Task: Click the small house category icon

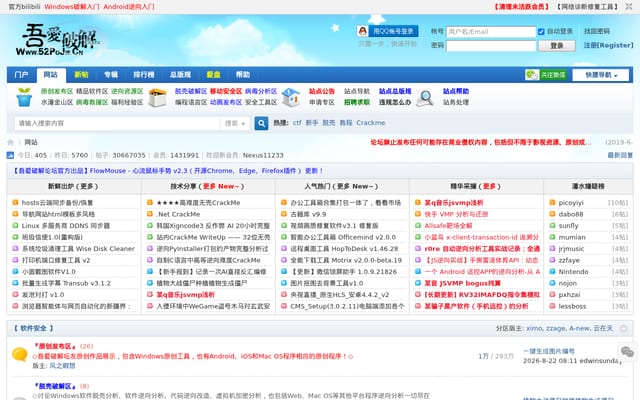Action: [x=291, y=97]
